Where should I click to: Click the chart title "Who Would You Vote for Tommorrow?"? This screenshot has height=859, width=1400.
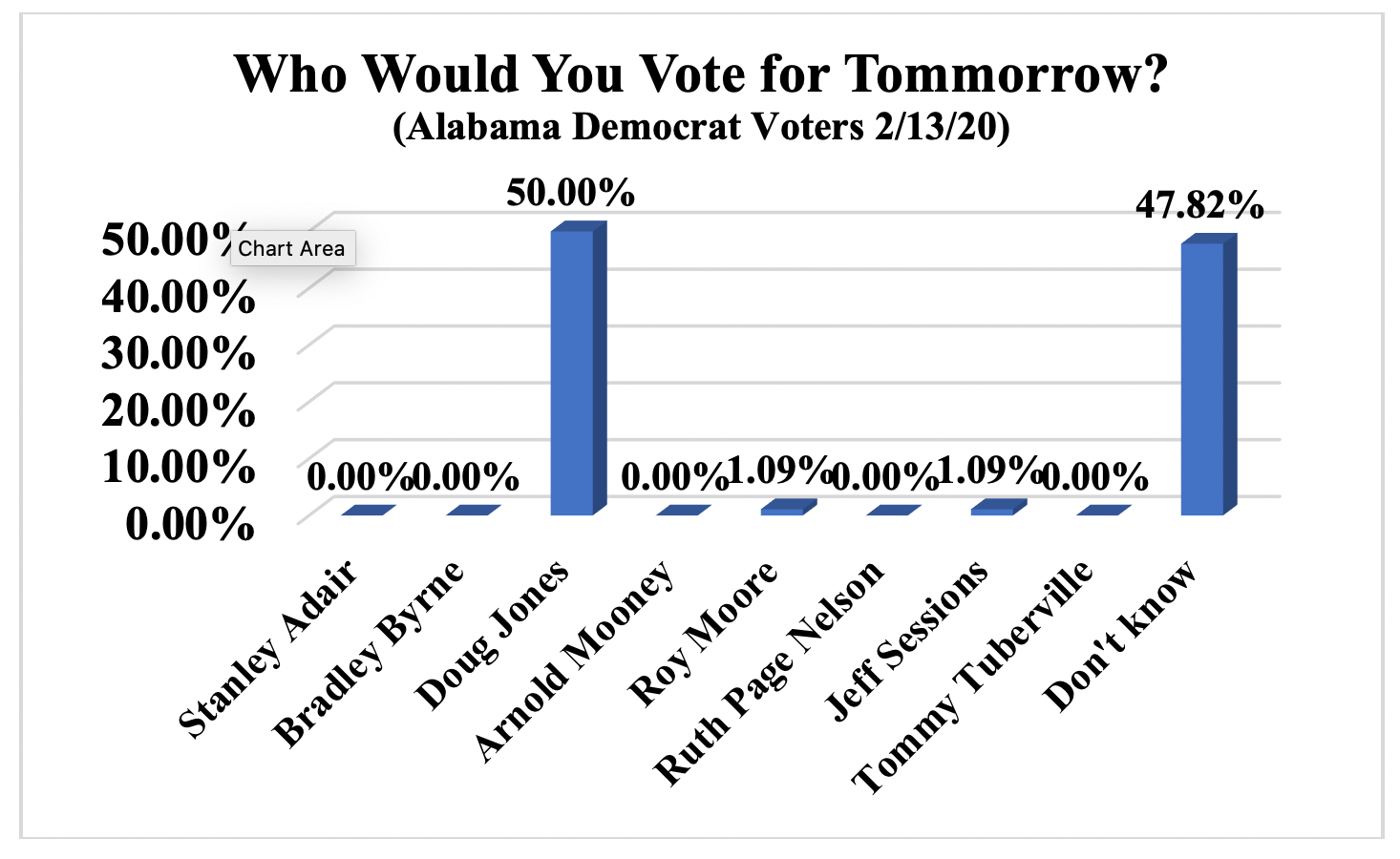click(x=700, y=74)
